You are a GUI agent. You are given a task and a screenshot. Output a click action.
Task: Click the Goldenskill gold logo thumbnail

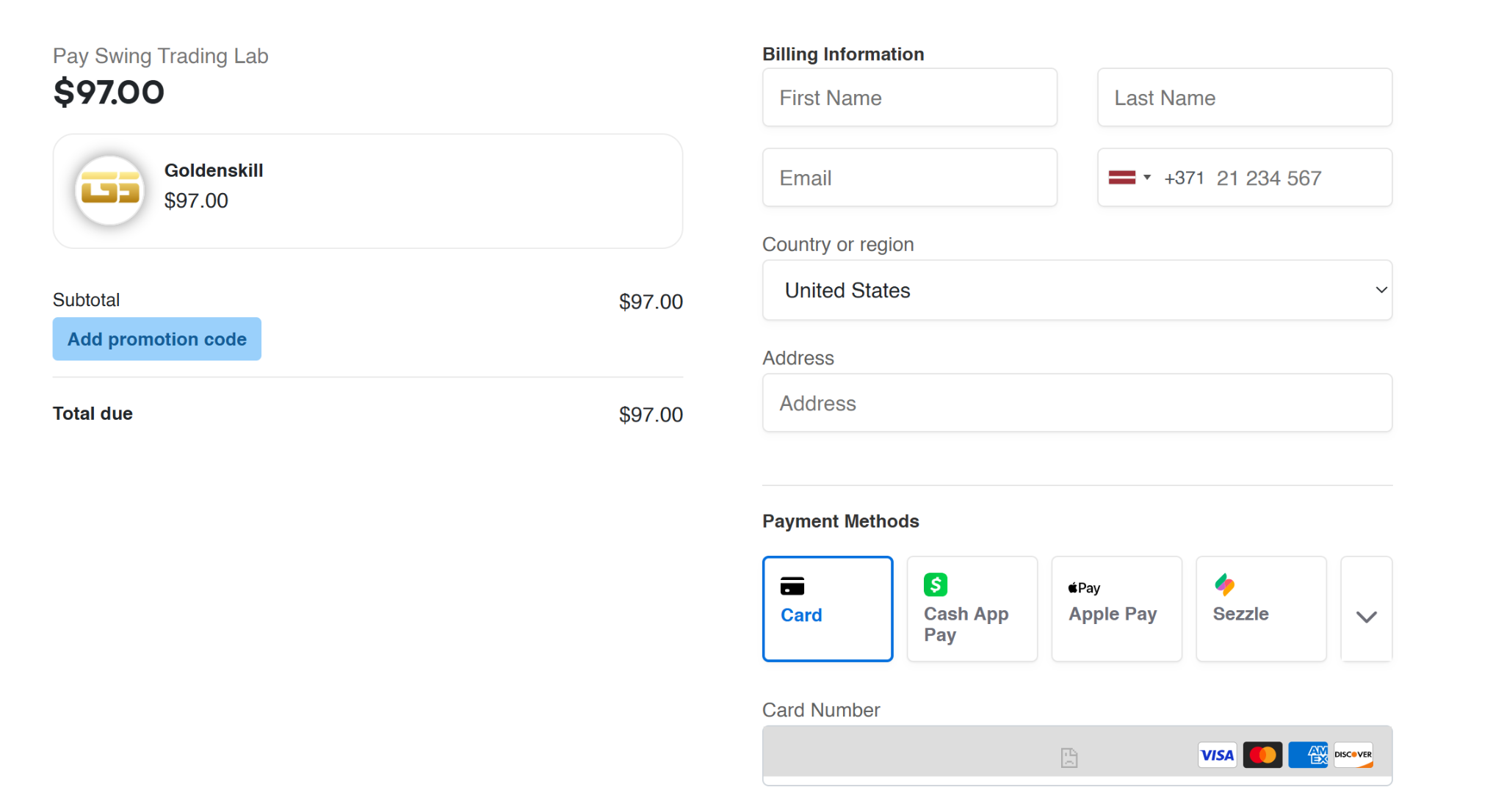click(110, 190)
